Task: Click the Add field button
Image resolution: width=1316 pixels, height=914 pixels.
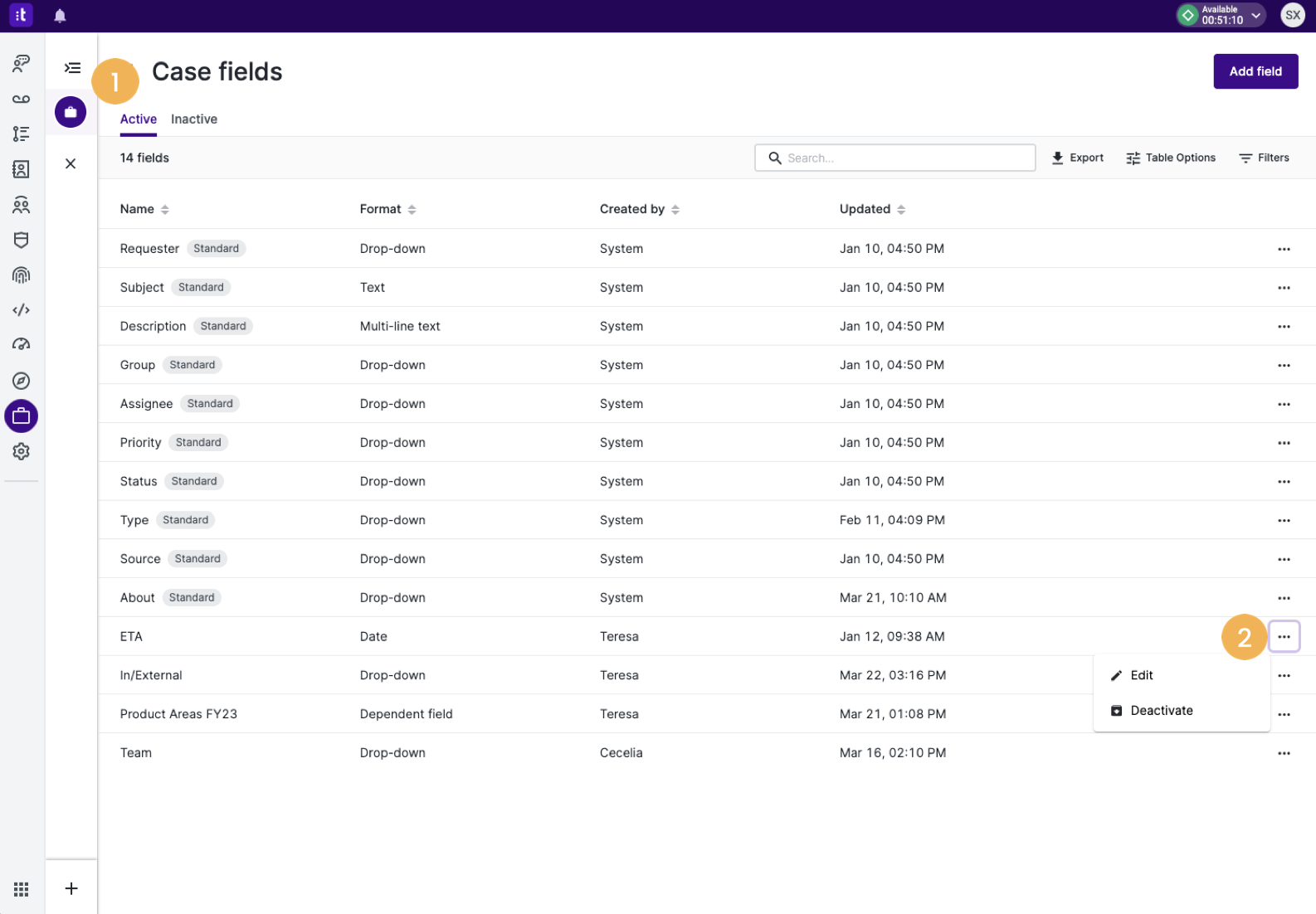Action: click(1255, 71)
